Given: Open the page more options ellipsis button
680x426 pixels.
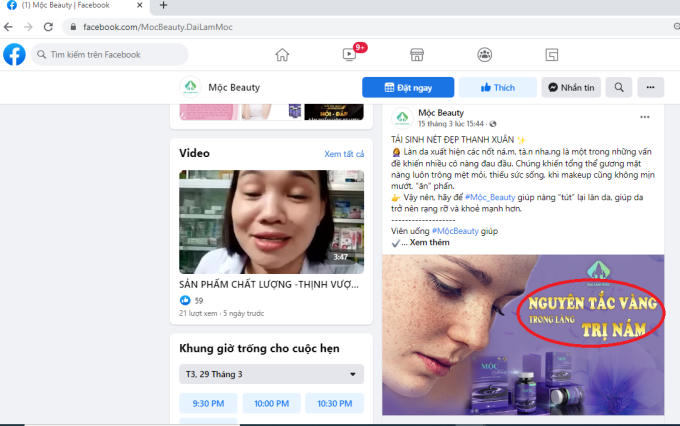Looking at the screenshot, I should click(x=651, y=87).
